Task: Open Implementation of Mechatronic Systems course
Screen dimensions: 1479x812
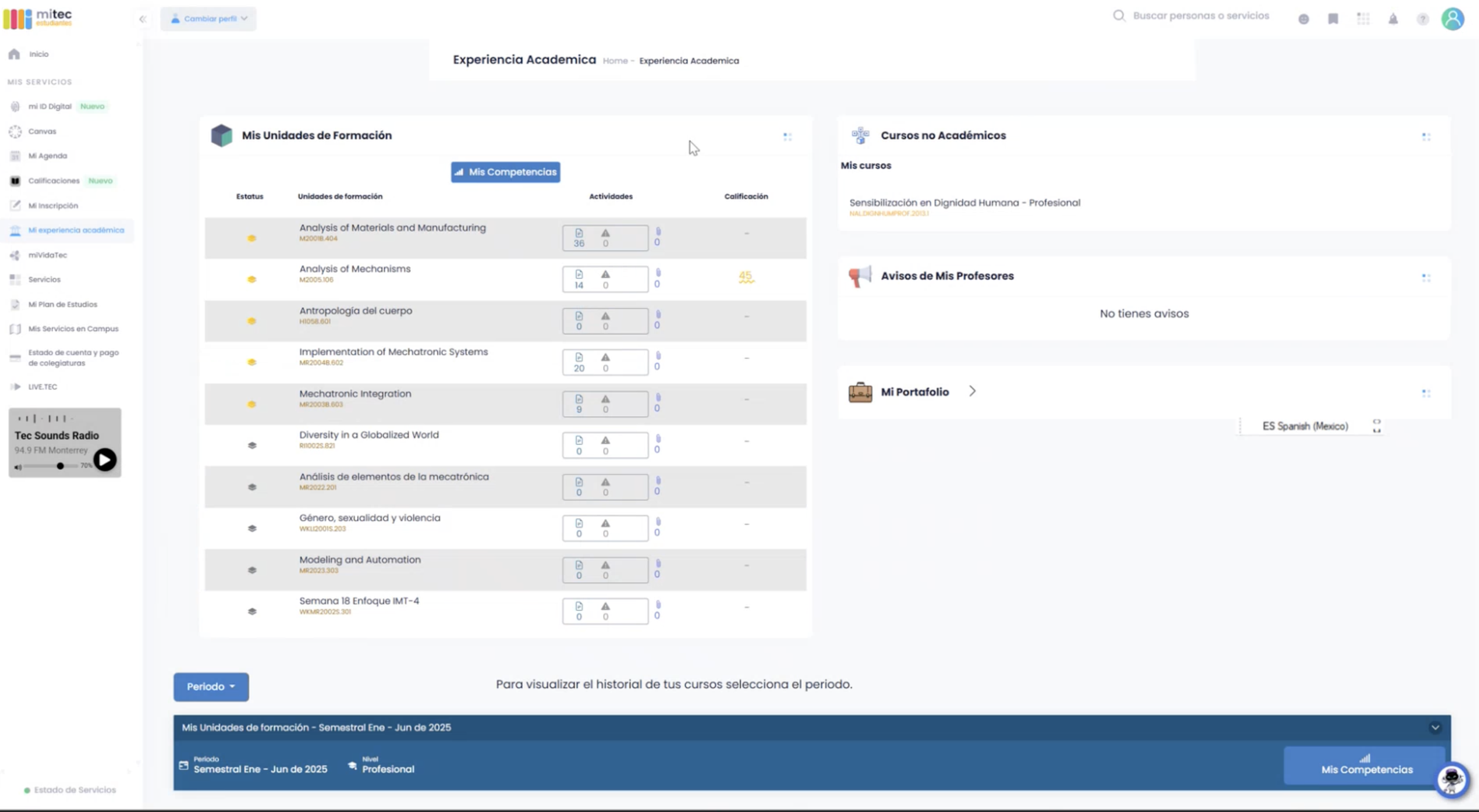Action: pos(393,352)
